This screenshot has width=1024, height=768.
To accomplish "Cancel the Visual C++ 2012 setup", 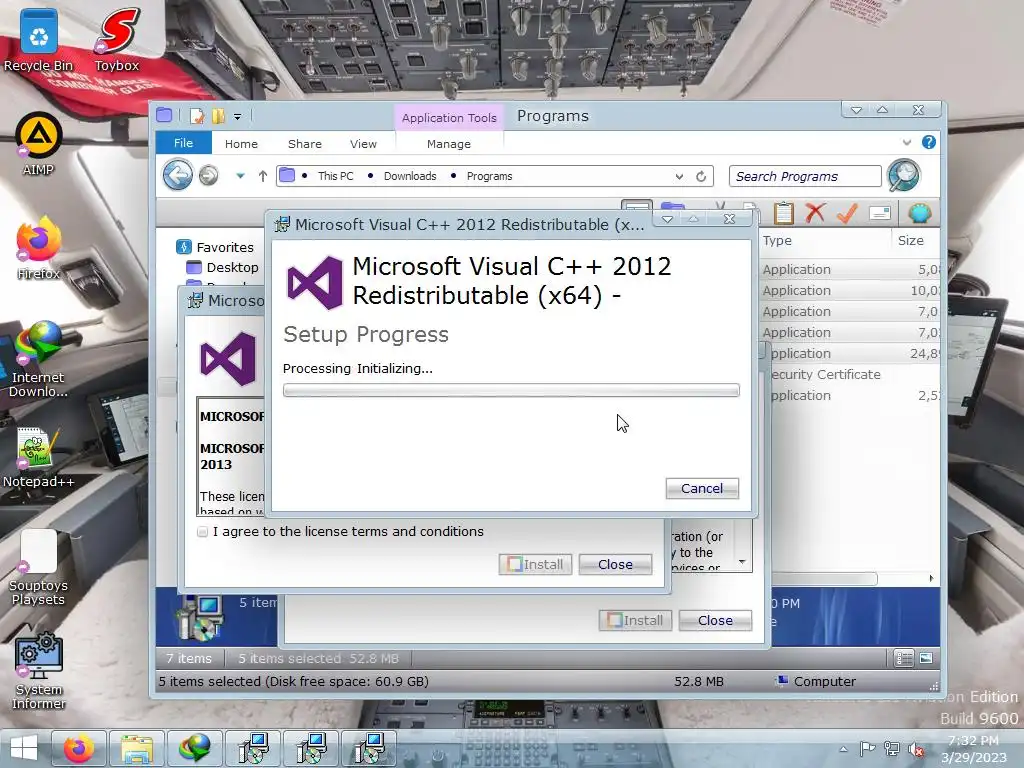I will tap(702, 488).
